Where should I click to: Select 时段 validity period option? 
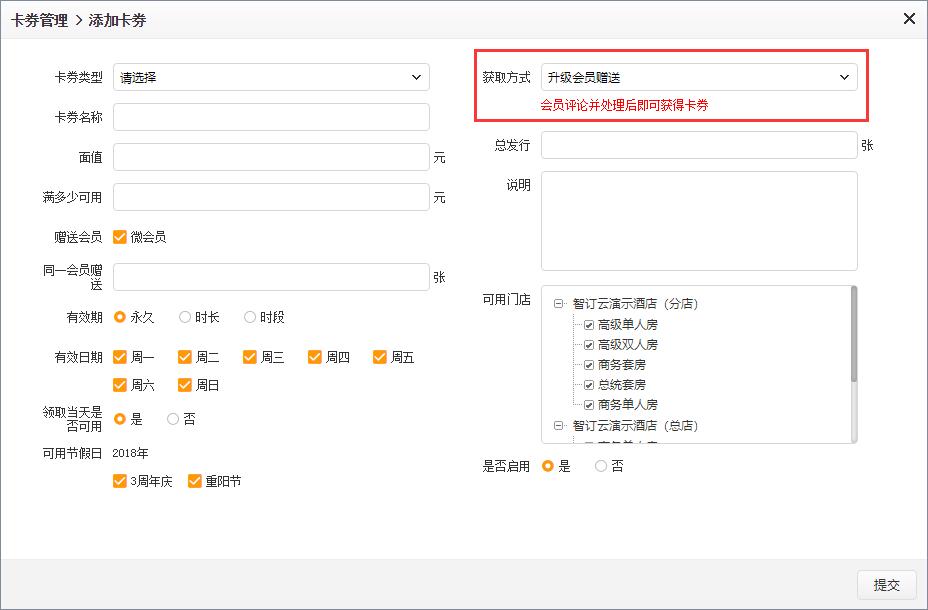(250, 317)
